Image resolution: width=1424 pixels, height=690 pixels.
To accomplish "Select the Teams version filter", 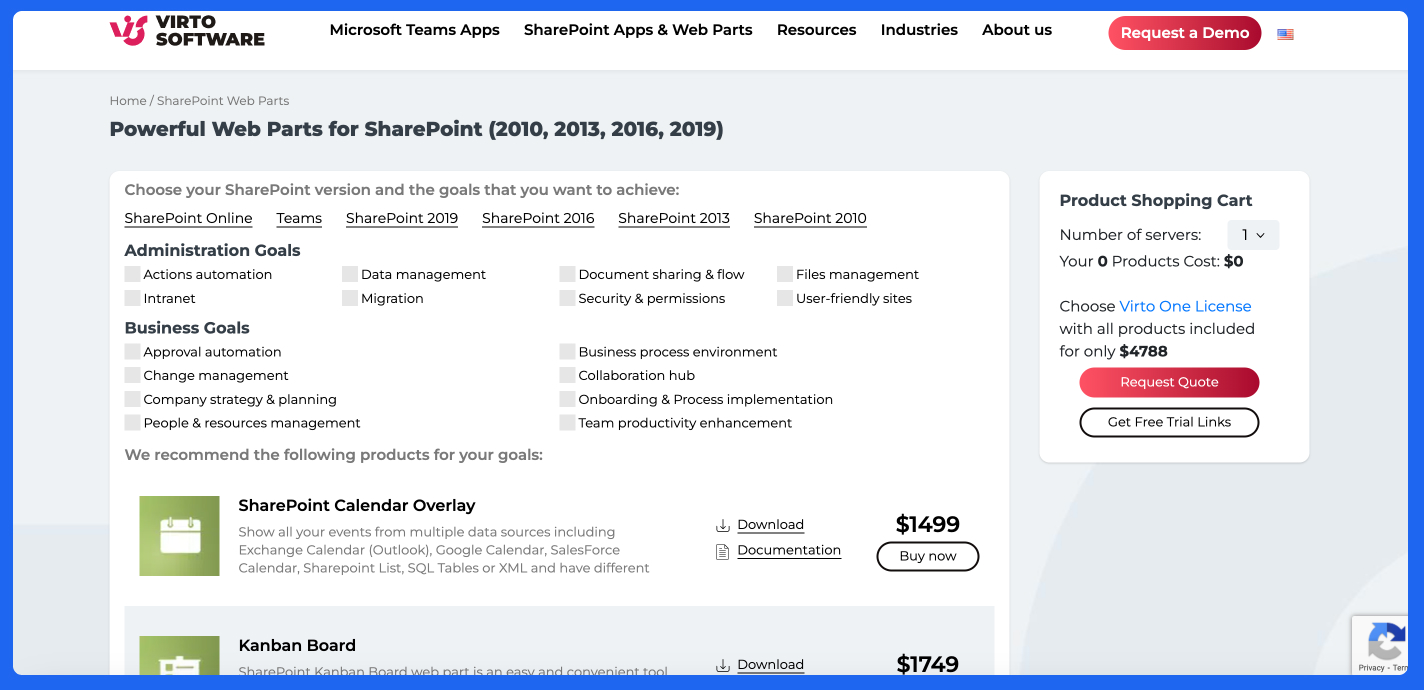I will pos(299,219).
